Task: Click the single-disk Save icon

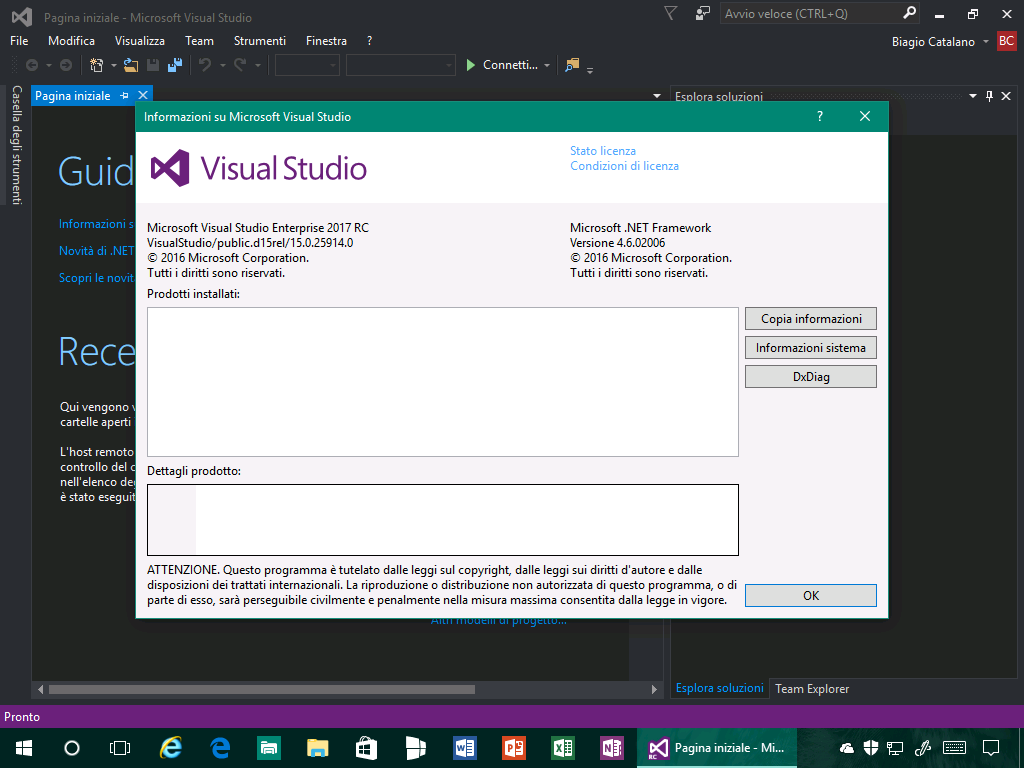Action: click(153, 65)
